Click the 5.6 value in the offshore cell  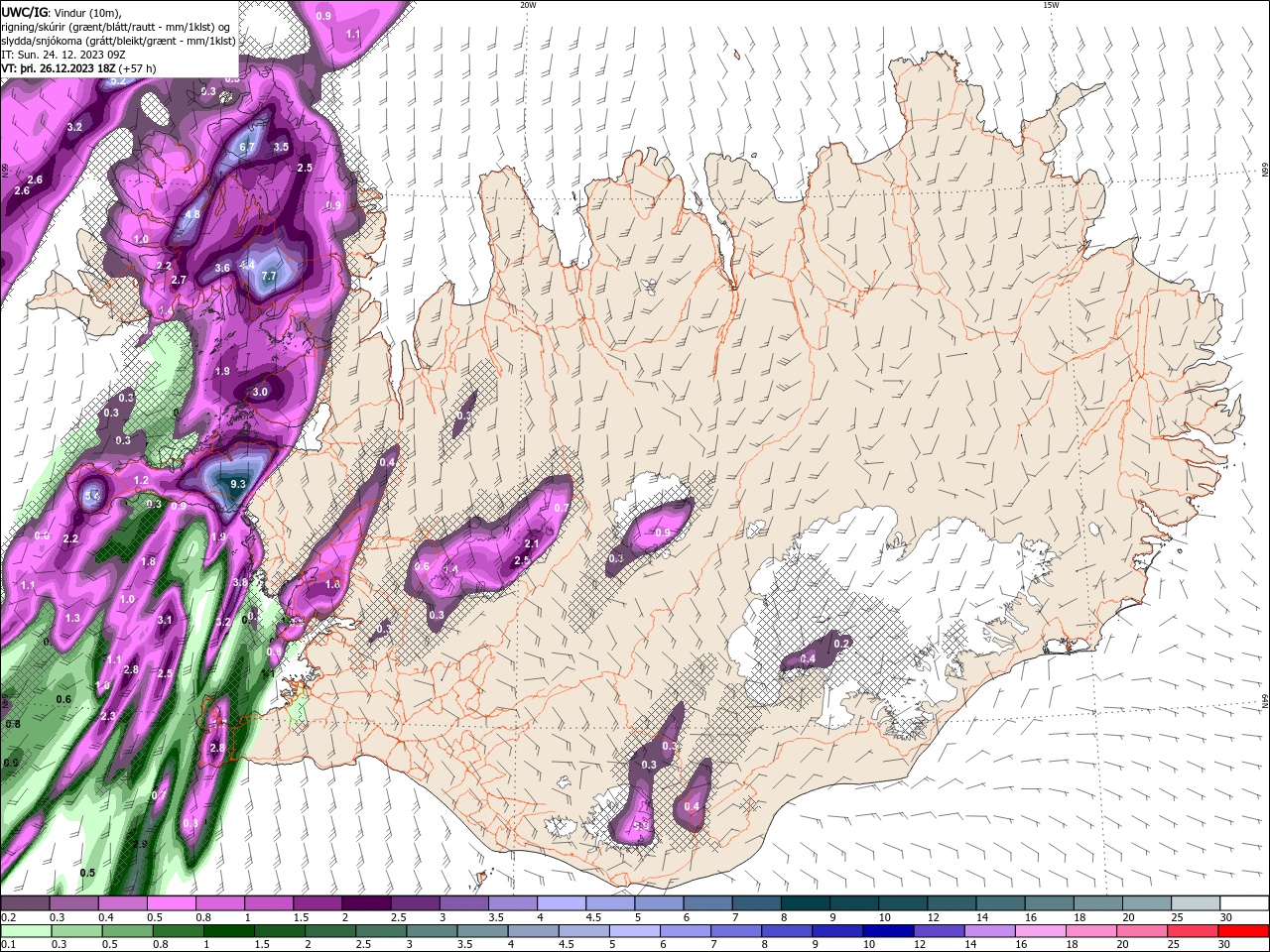coord(92,495)
